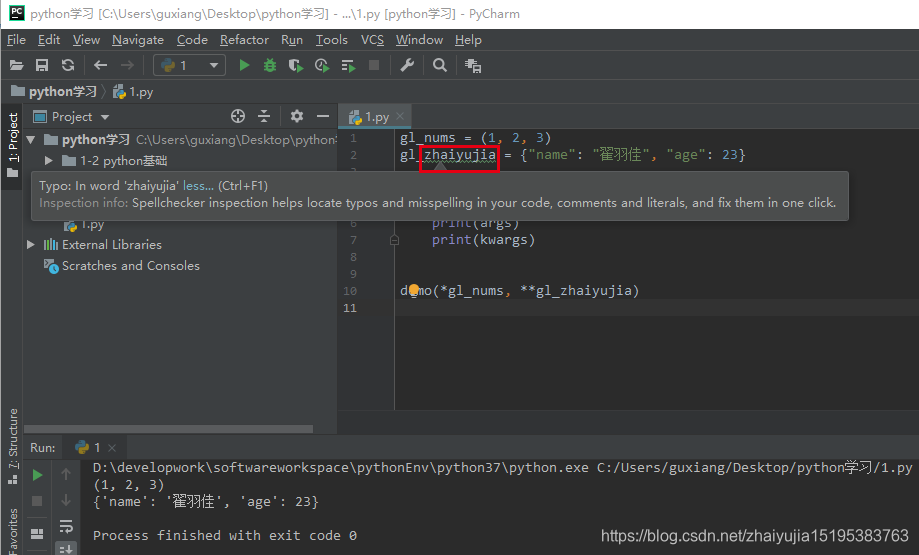Viewport: 919px width, 555px height.
Task: Click restore layout icon in Run panel
Action: click(x=37, y=533)
